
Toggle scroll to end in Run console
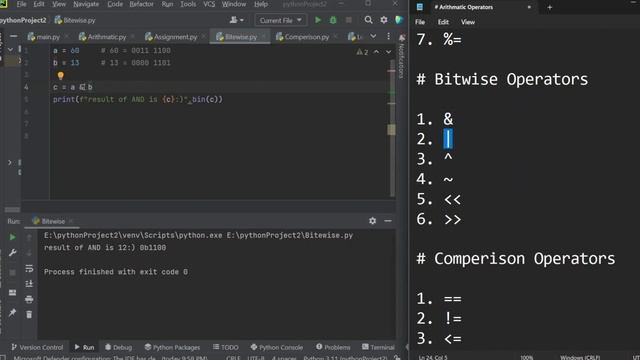pos(29,284)
